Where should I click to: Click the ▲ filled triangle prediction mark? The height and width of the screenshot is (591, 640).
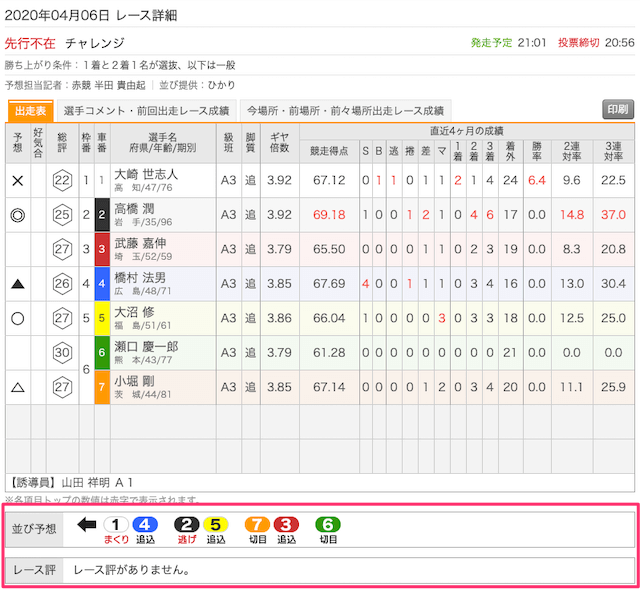tap(17, 284)
